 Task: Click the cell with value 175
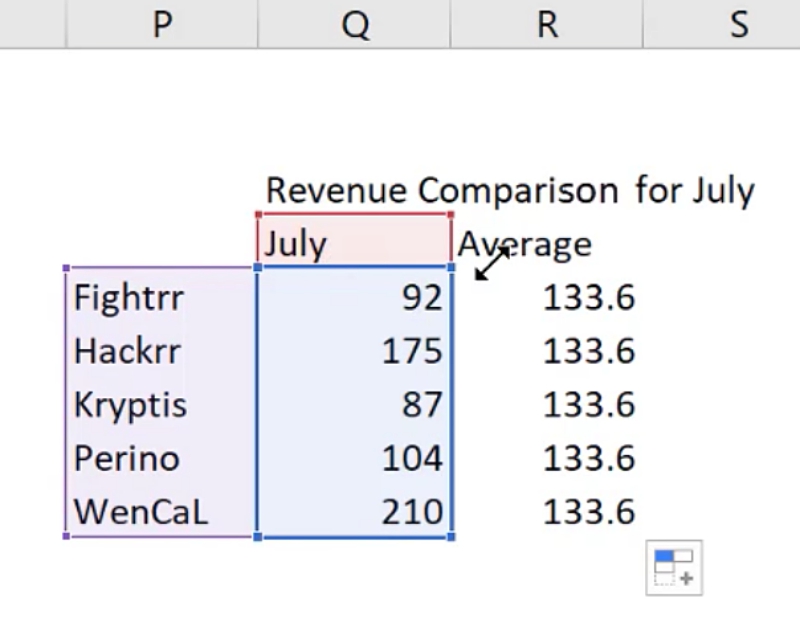[x=354, y=351]
